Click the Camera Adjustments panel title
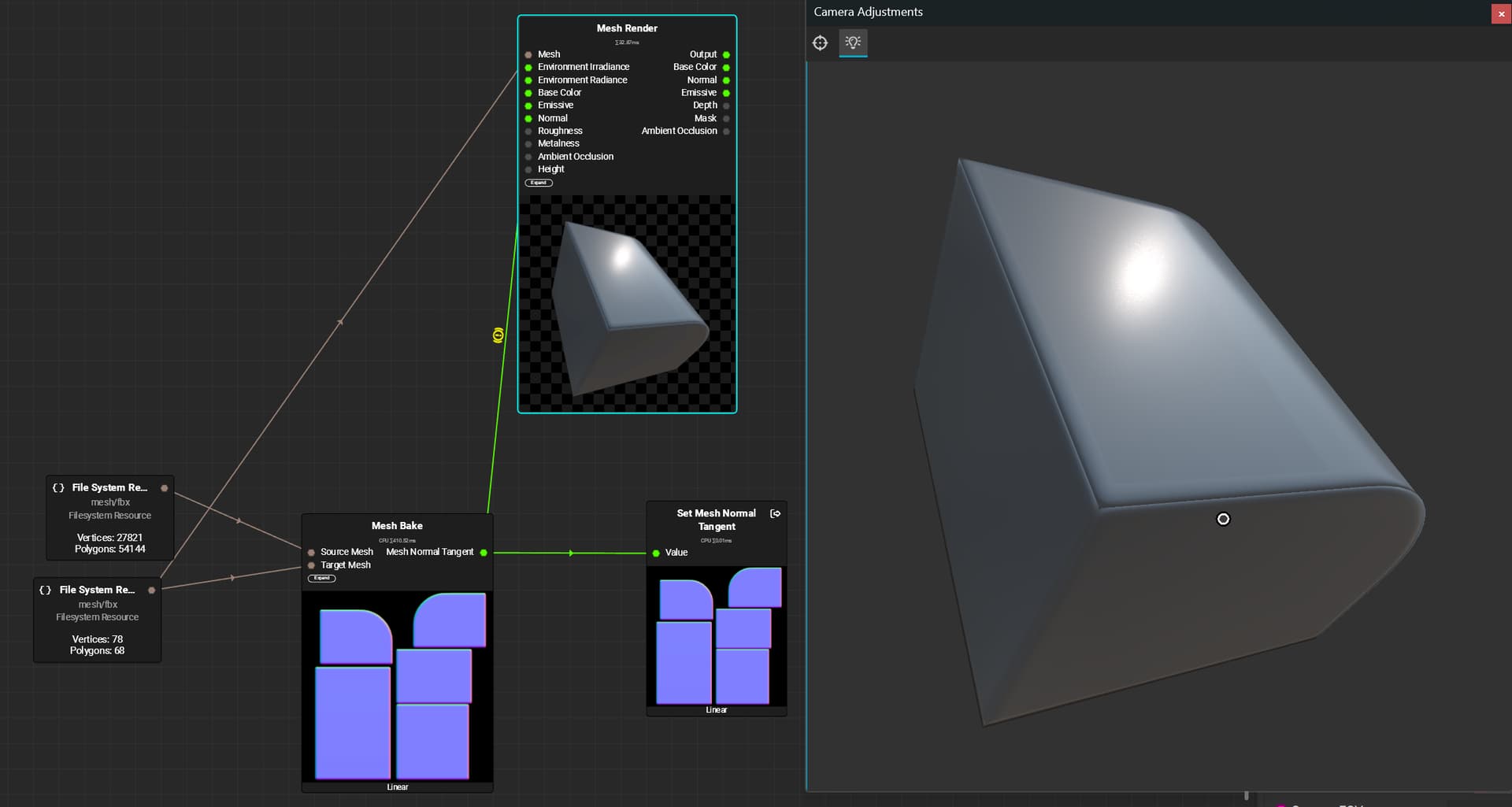The width and height of the screenshot is (1512, 807). coord(868,12)
